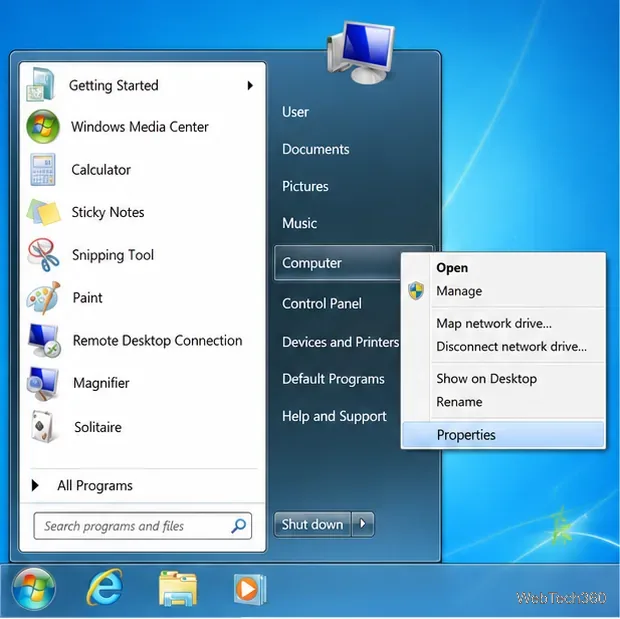Click the Getting Started label

pos(113,85)
